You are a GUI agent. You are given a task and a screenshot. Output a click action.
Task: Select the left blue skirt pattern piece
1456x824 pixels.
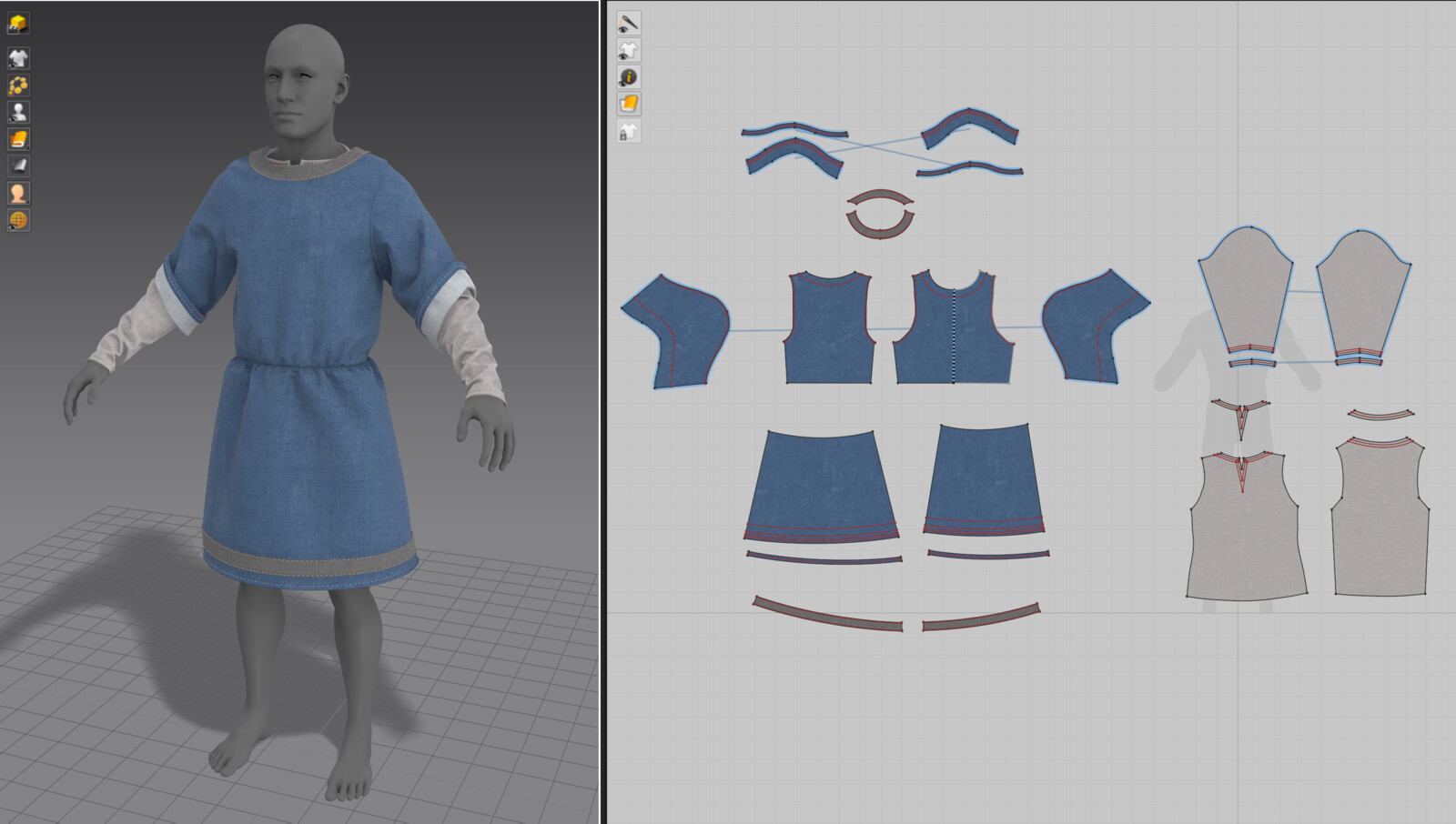(x=821, y=487)
